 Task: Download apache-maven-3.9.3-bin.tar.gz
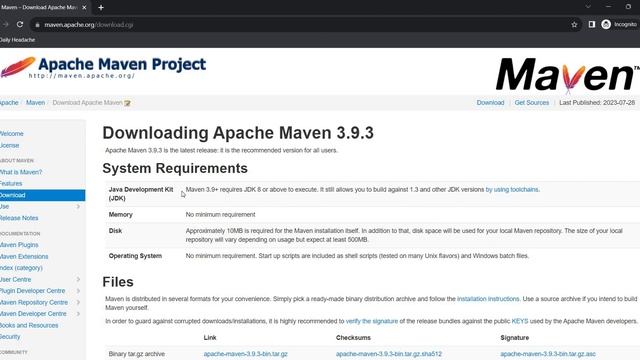coord(245,354)
